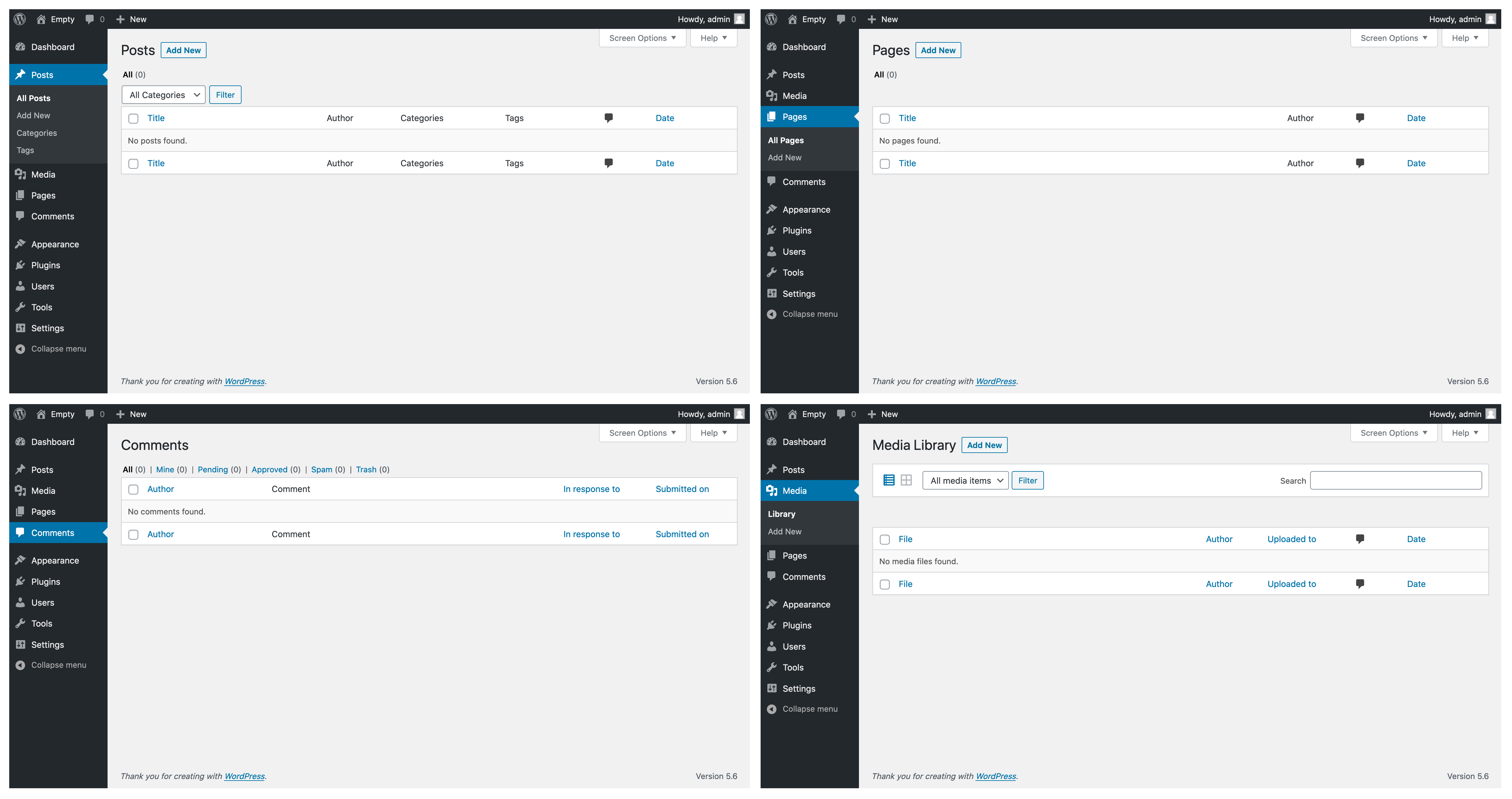Open WordPress link in the Posts screen footer
The image size is (1512, 799).
[x=244, y=382]
